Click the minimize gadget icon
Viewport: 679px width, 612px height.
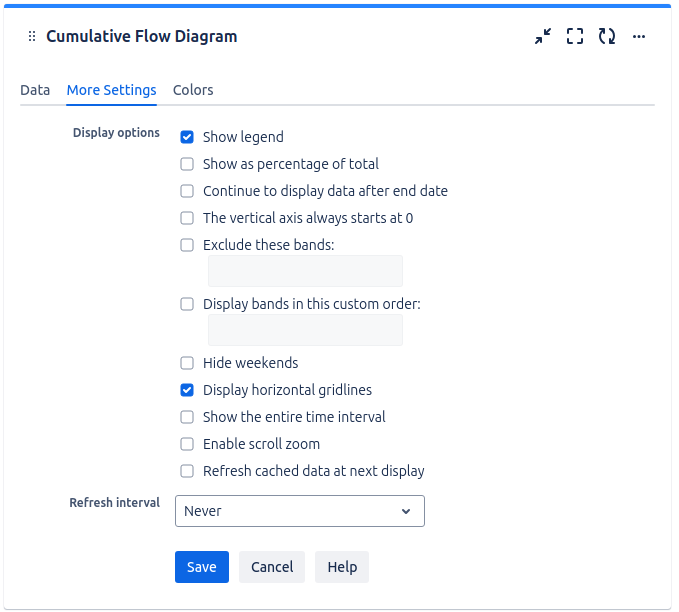(x=543, y=36)
